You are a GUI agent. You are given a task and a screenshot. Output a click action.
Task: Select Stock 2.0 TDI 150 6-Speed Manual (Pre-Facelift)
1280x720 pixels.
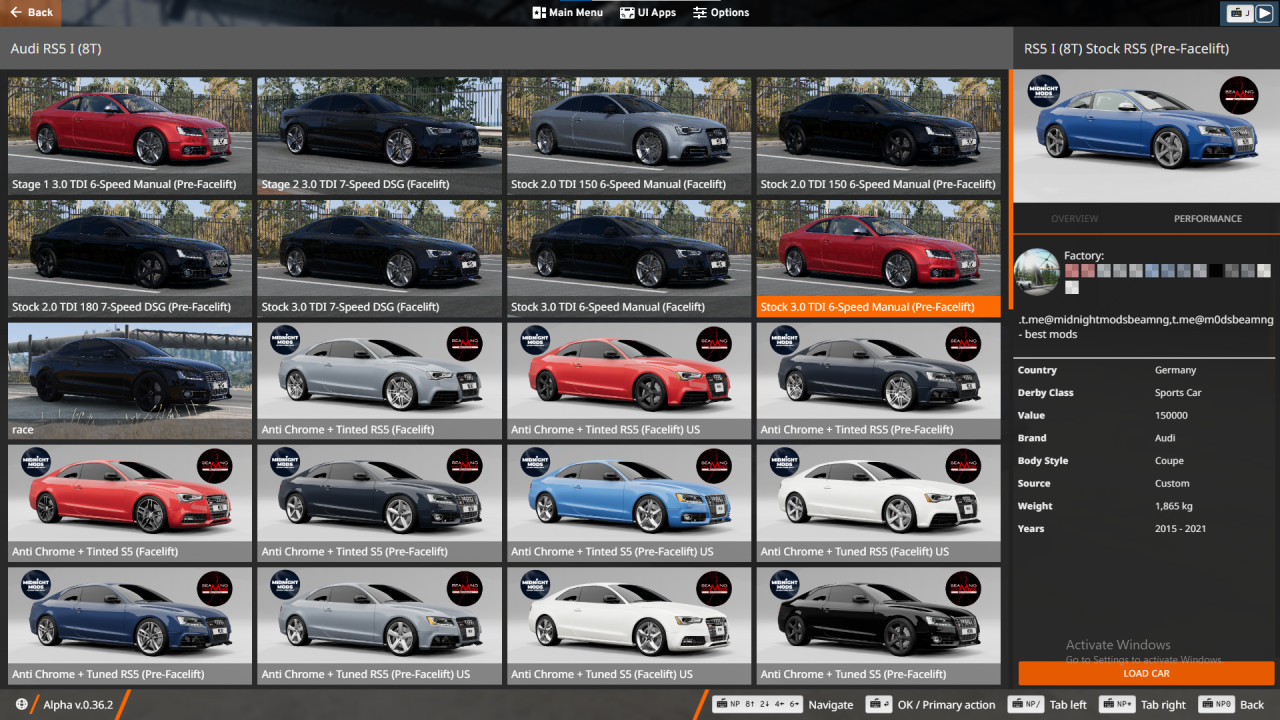click(x=878, y=136)
